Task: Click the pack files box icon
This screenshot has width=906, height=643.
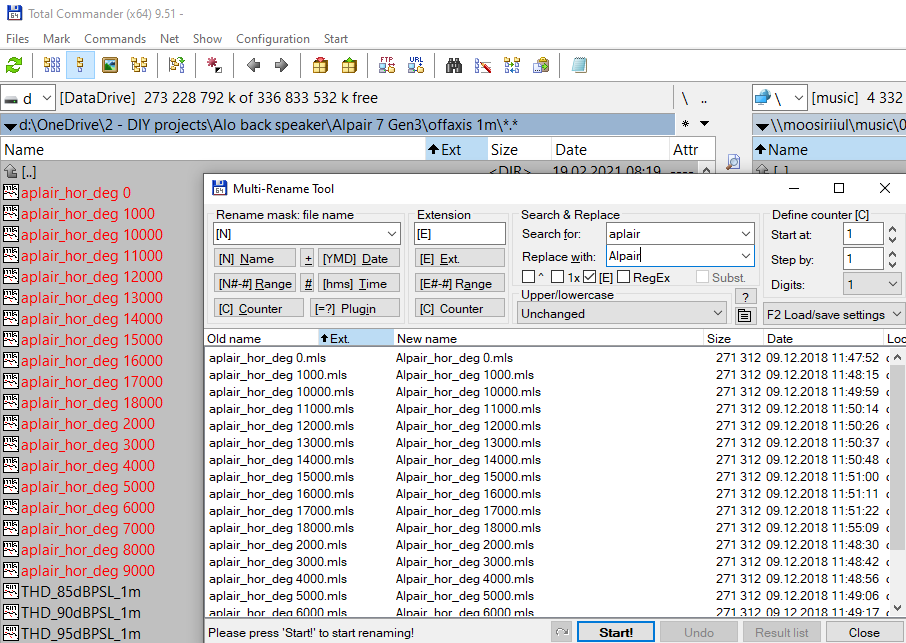Action: tap(320, 65)
